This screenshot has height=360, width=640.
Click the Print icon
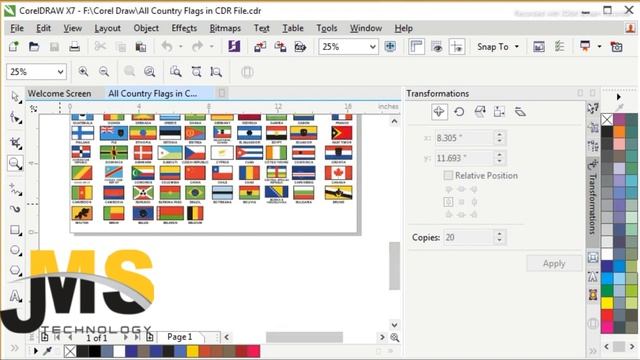tap(74, 47)
